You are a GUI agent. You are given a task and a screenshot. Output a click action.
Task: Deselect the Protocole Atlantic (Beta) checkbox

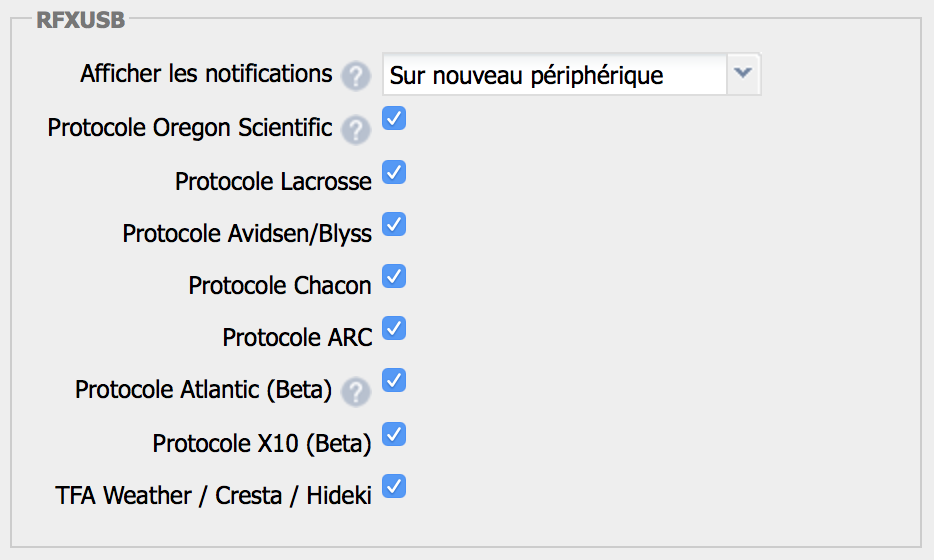[394, 380]
